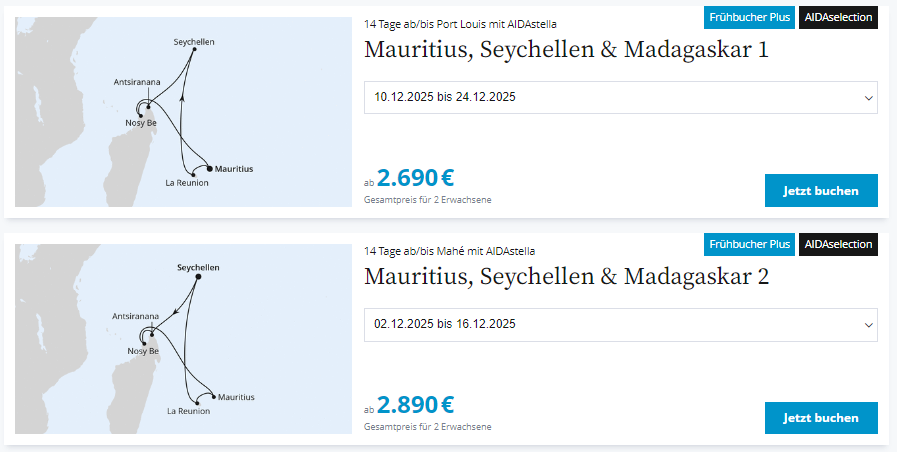
Task: Click AIDAselection badge on Madagaskar 1 cruise
Action: 838,17
